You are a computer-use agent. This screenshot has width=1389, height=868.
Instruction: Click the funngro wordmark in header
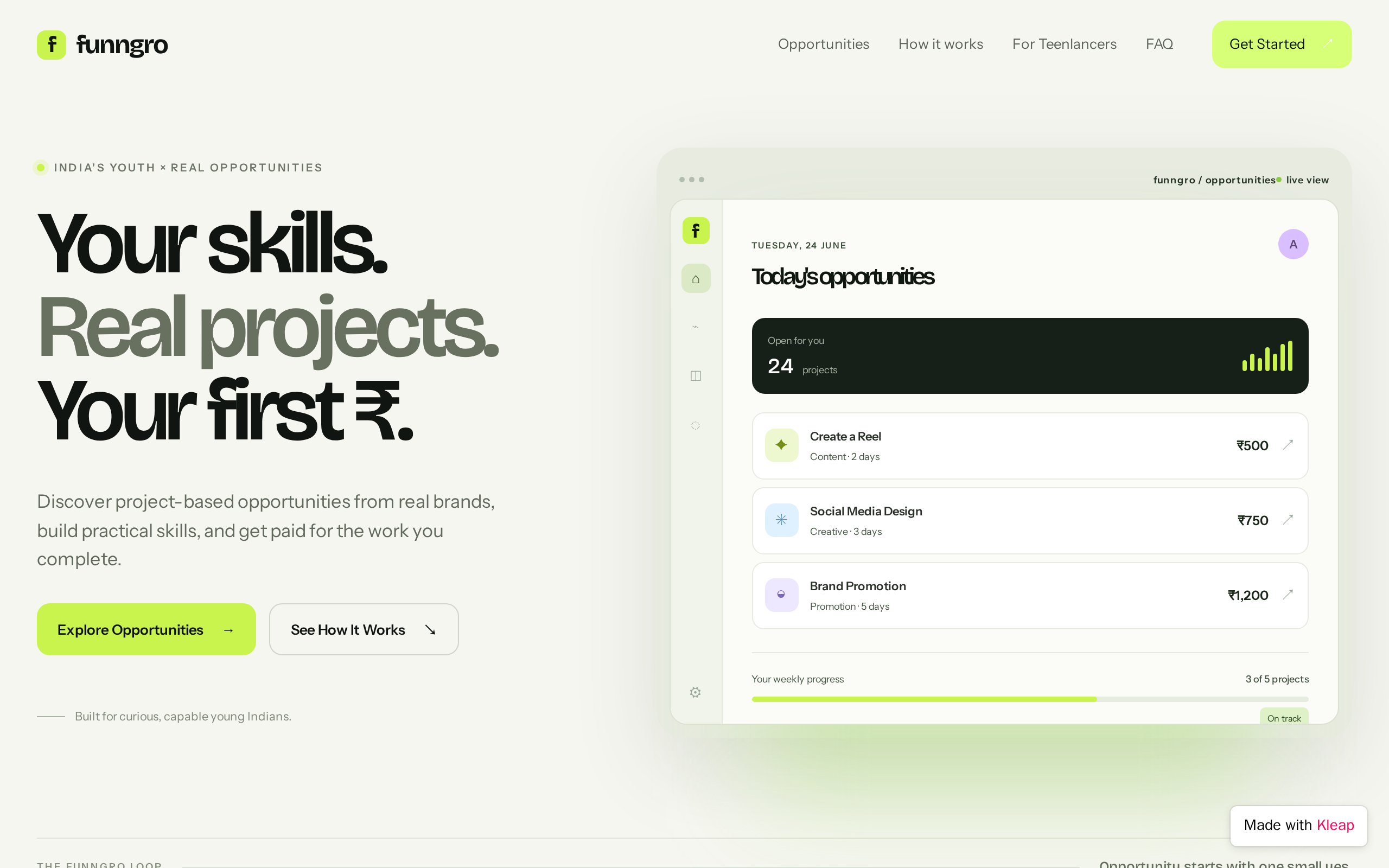click(x=122, y=45)
